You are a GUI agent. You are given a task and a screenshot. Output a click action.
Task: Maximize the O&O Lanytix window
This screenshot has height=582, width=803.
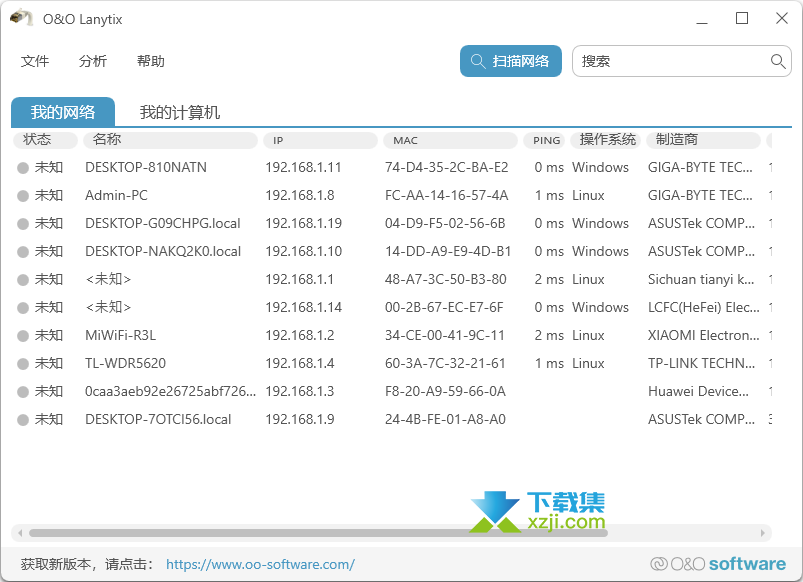click(742, 19)
